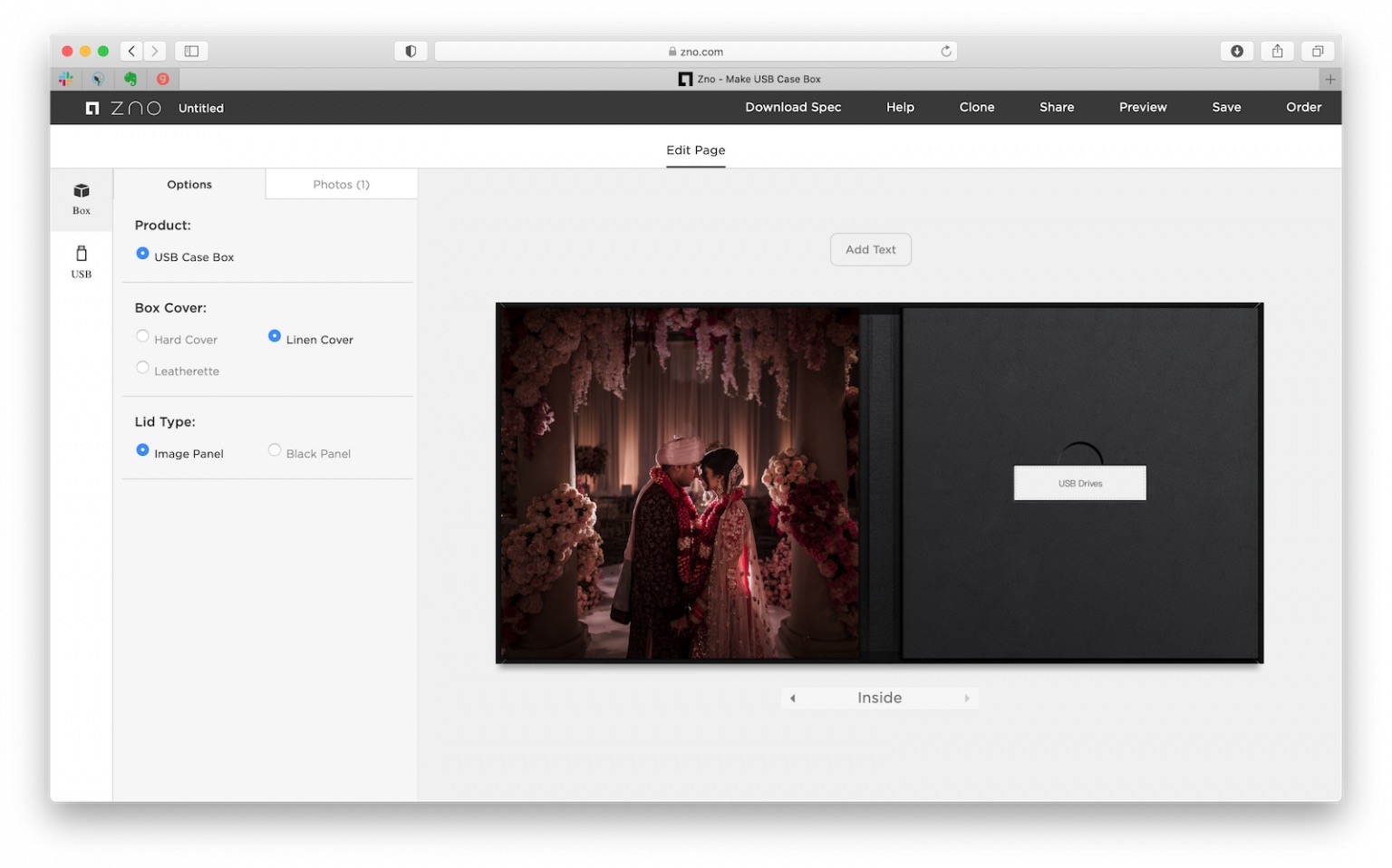Click the Add Text button
Screen dimensions: 1392x868
click(x=870, y=249)
